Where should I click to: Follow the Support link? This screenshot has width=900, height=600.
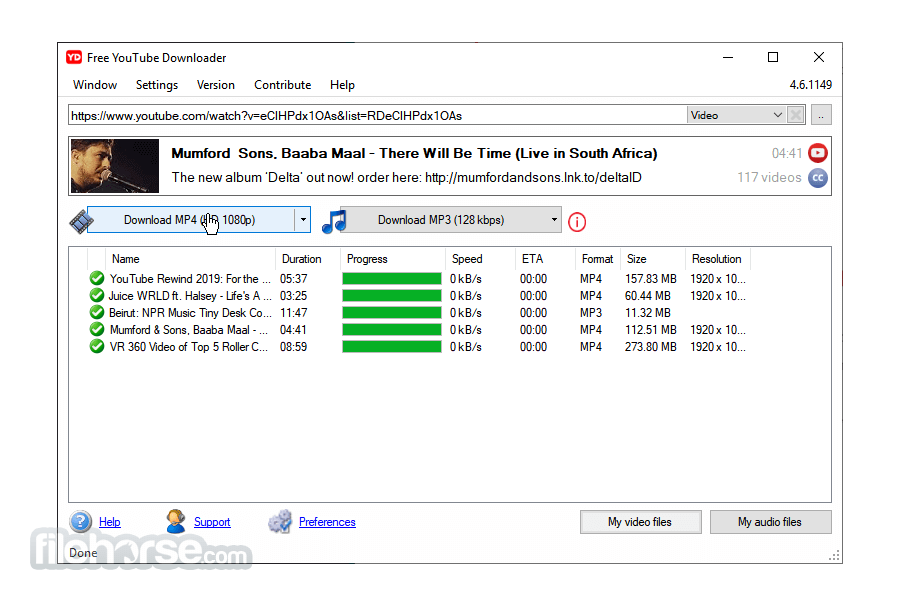[212, 522]
